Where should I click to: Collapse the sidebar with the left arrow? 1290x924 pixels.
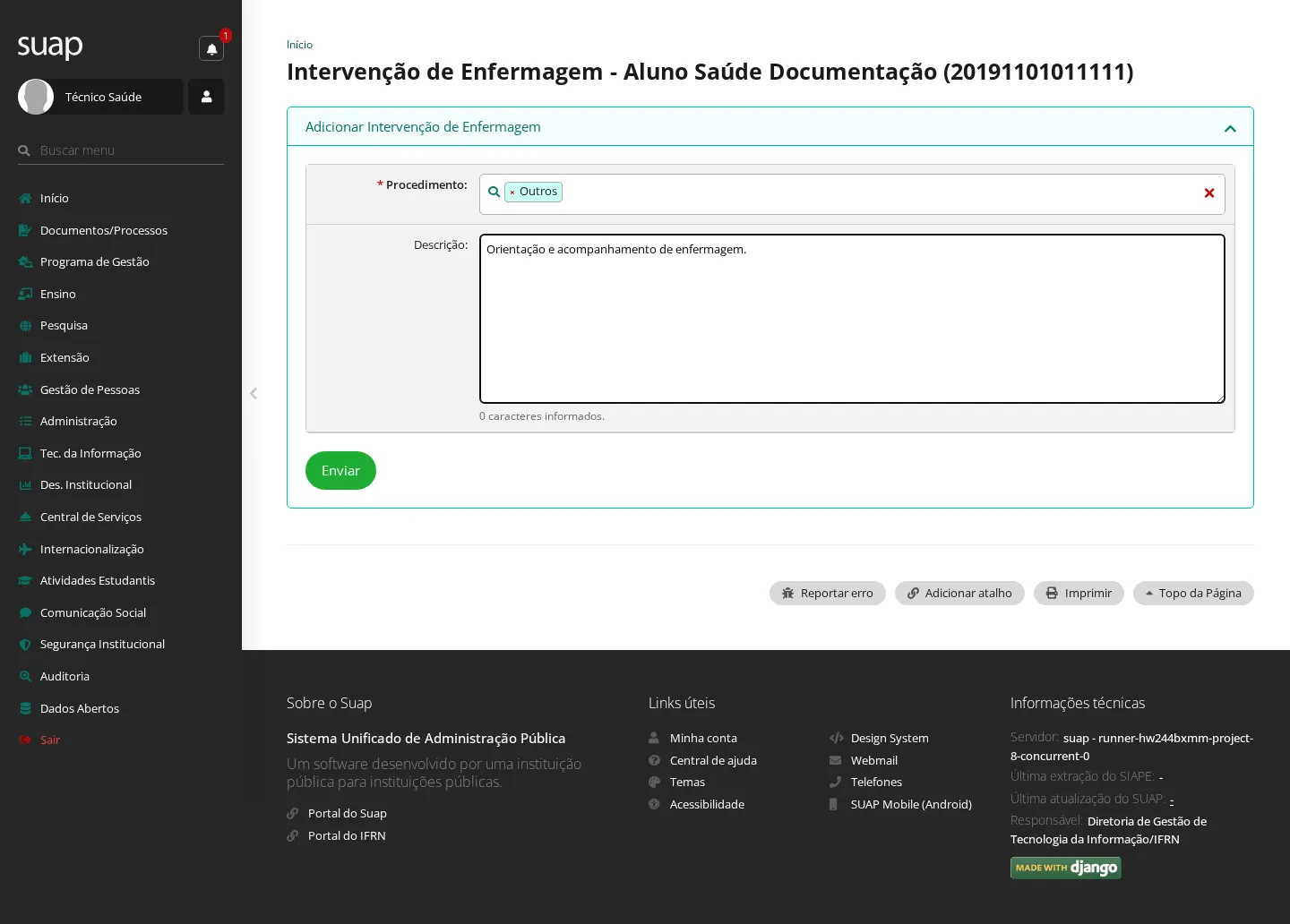pos(254,393)
